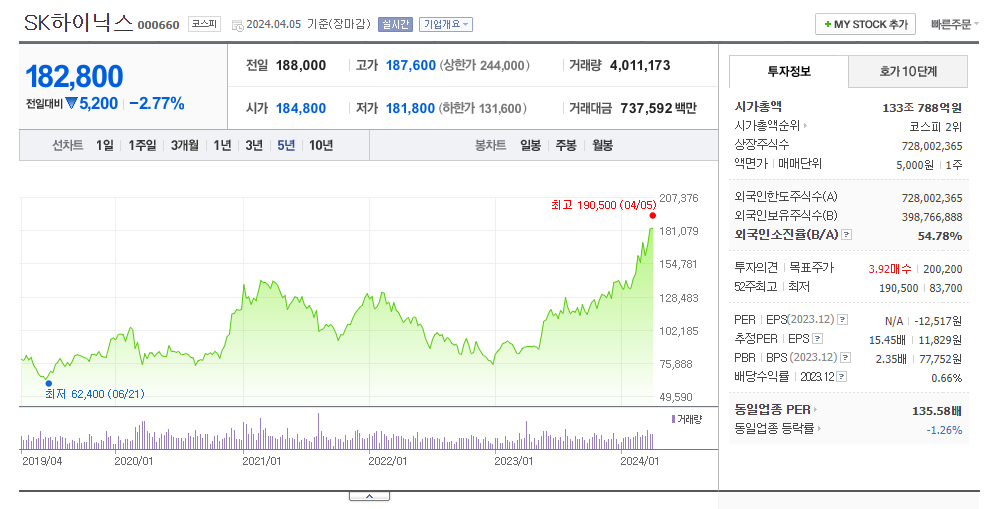Open help icon beside PER EPS(2023.12)

point(842,320)
